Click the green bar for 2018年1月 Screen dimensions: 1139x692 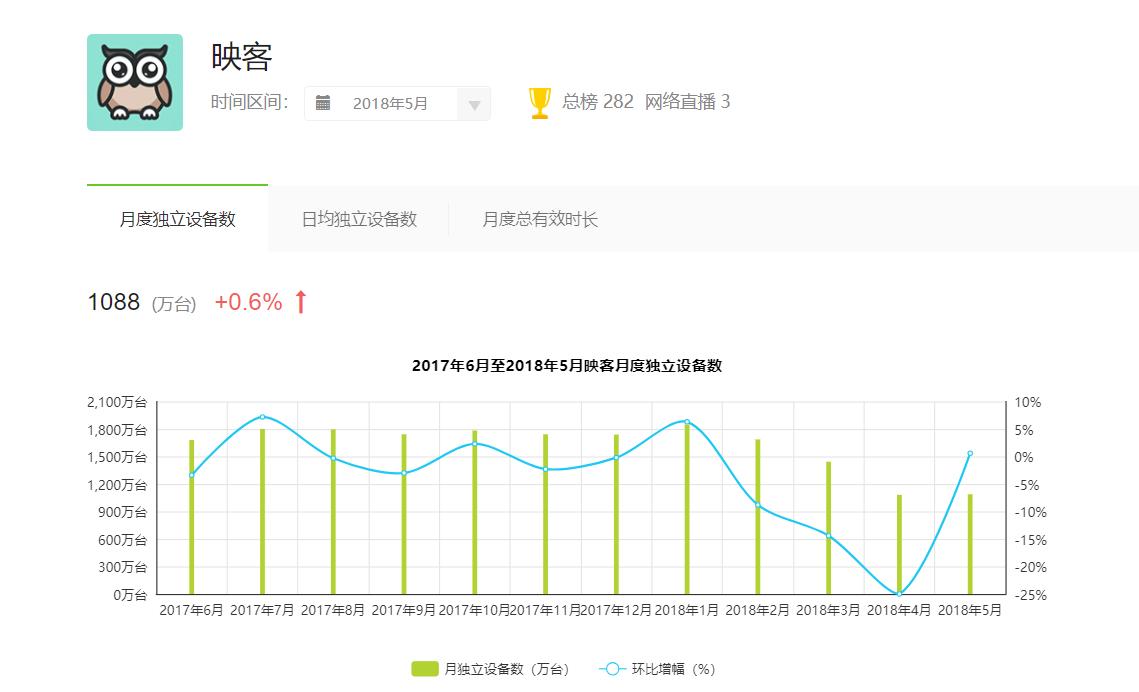(686, 510)
